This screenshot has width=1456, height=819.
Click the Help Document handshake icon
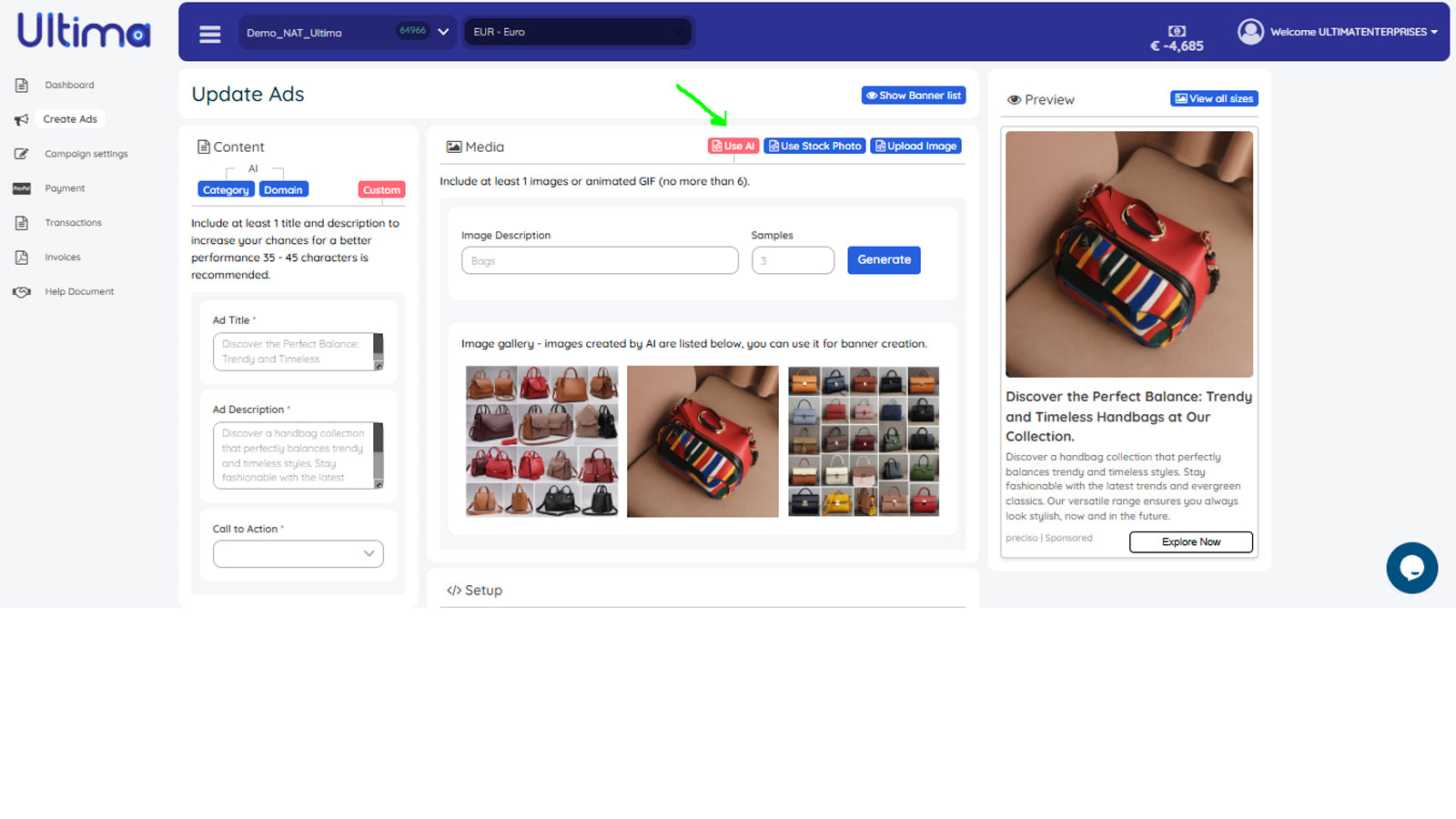[22, 292]
